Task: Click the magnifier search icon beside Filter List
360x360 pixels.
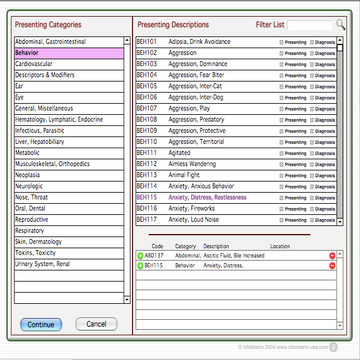Action: click(x=340, y=25)
